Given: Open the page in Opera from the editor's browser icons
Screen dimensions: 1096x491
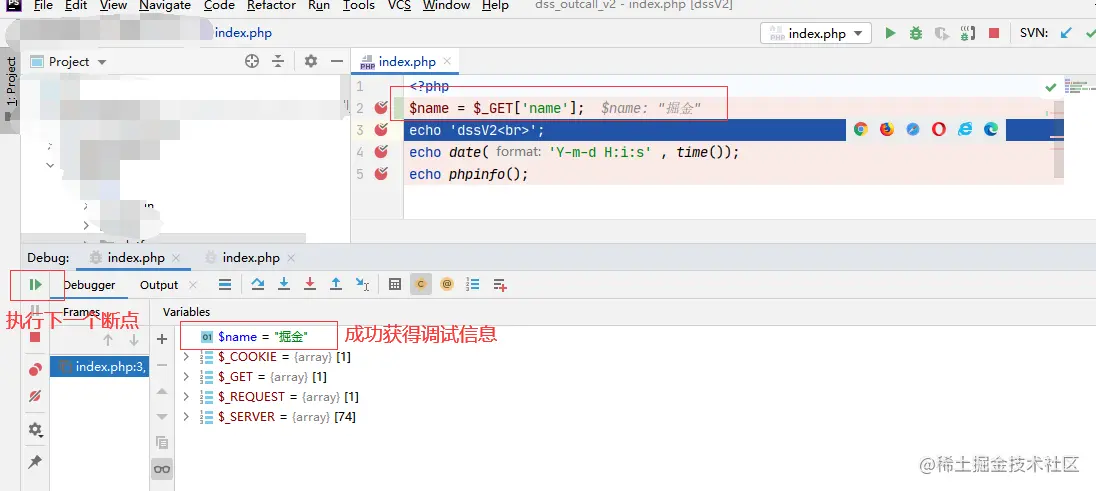Looking at the screenshot, I should 939,129.
